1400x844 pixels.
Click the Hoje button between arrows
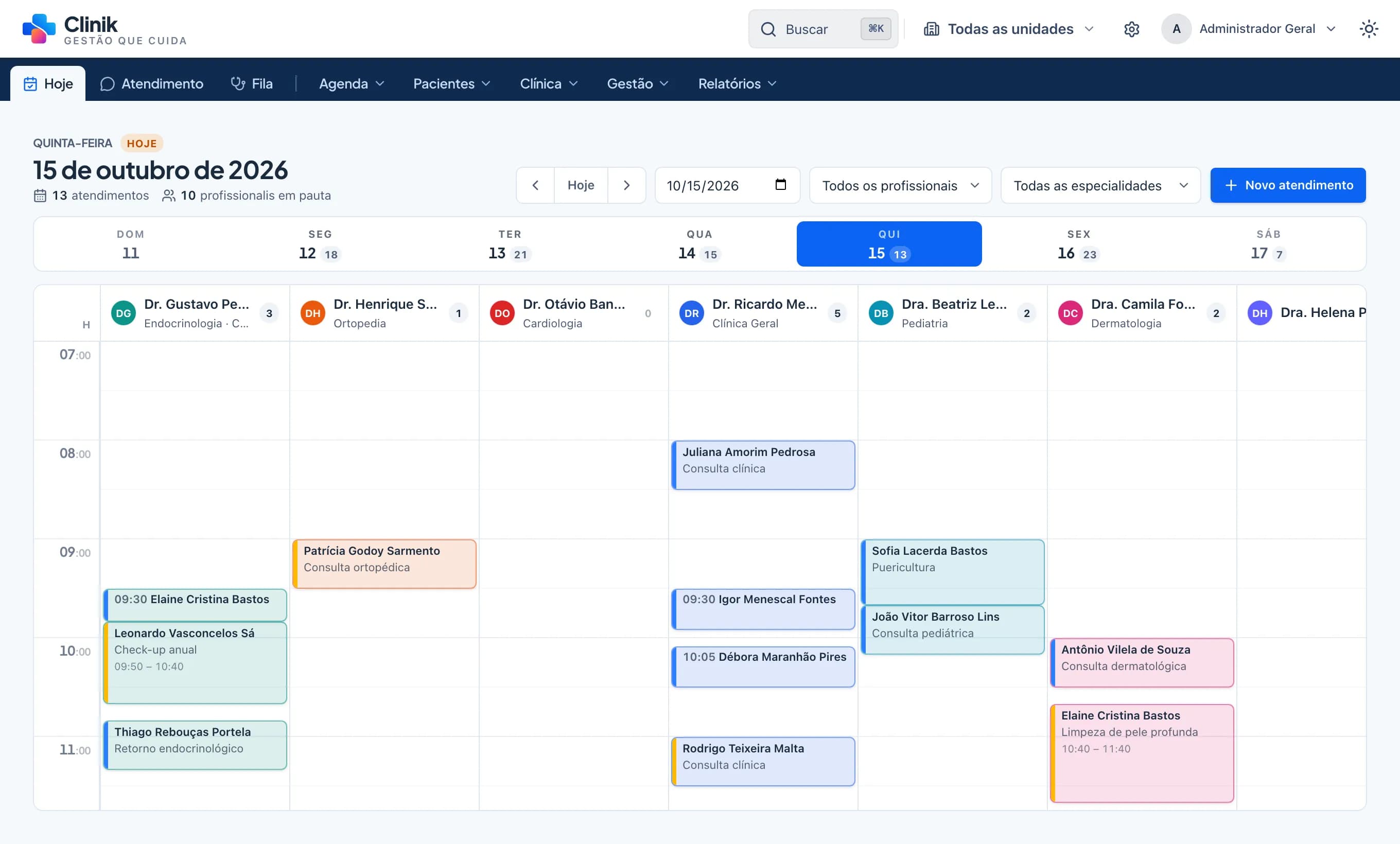point(581,185)
